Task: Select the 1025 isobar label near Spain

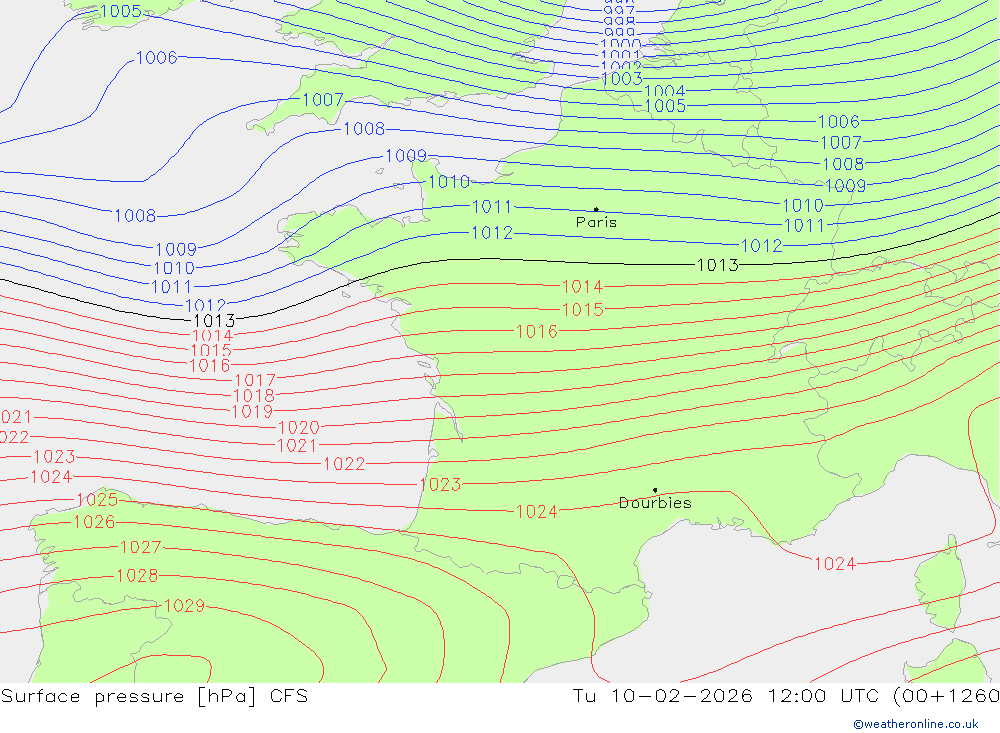Action: (98, 500)
